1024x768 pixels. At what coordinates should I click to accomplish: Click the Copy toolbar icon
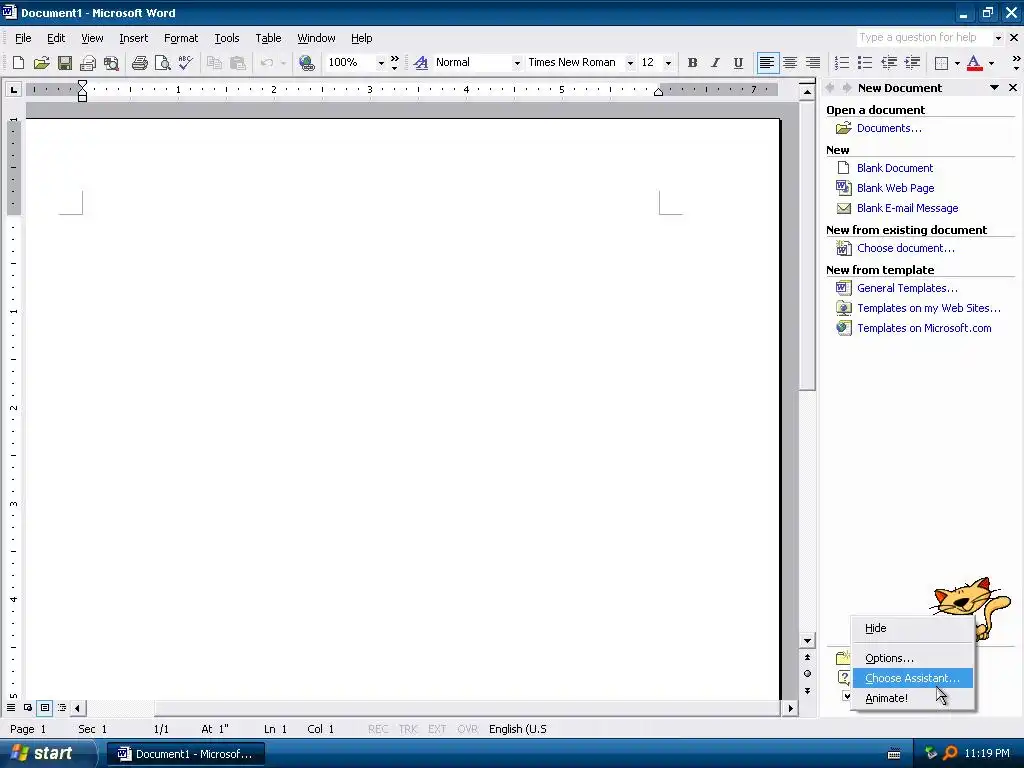tap(214, 63)
